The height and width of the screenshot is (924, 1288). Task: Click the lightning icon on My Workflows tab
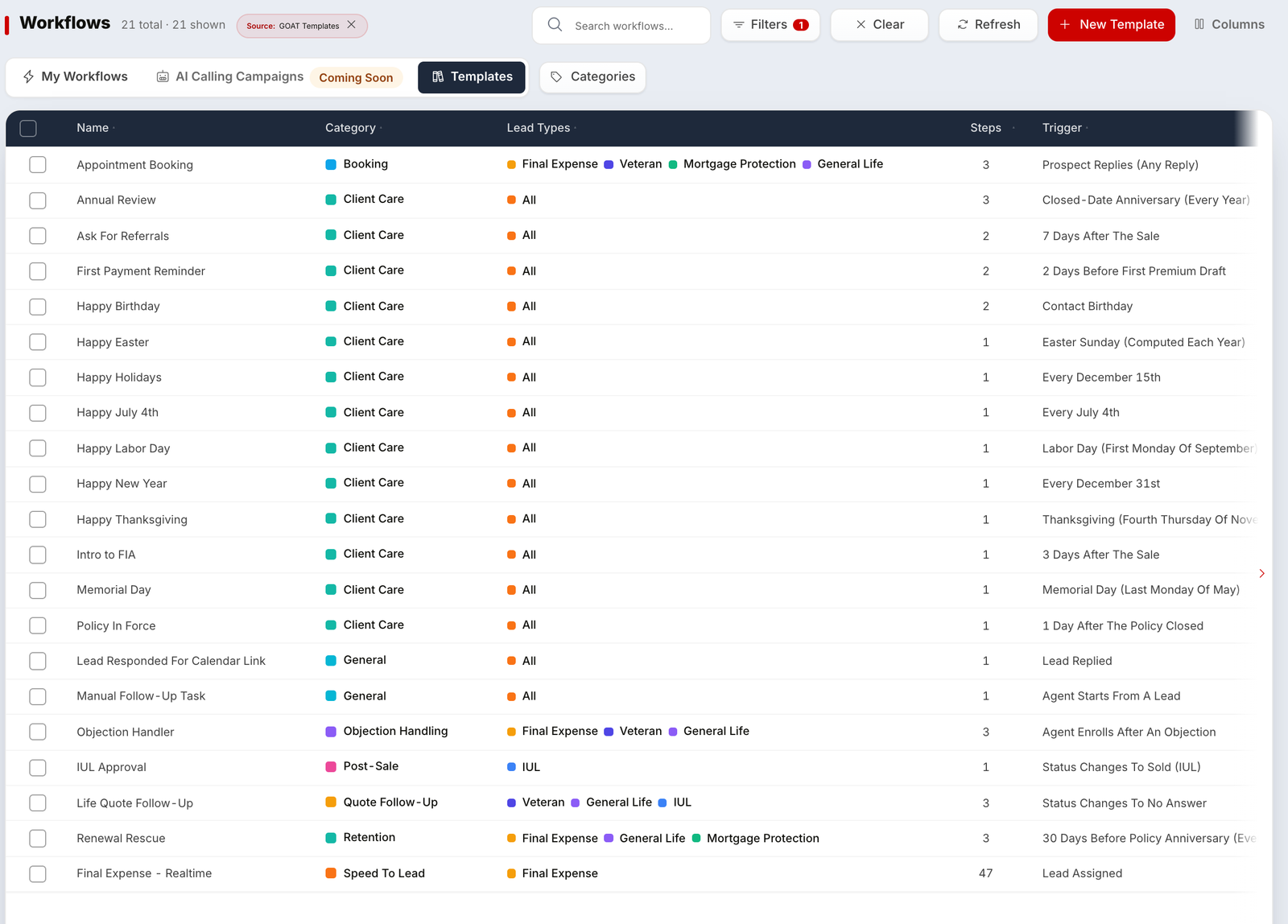tap(28, 76)
